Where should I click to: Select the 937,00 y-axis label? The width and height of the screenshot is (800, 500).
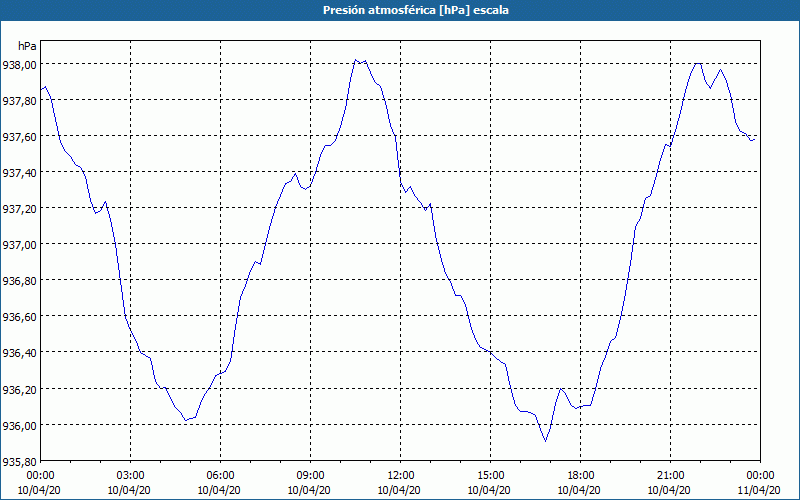click(19, 244)
